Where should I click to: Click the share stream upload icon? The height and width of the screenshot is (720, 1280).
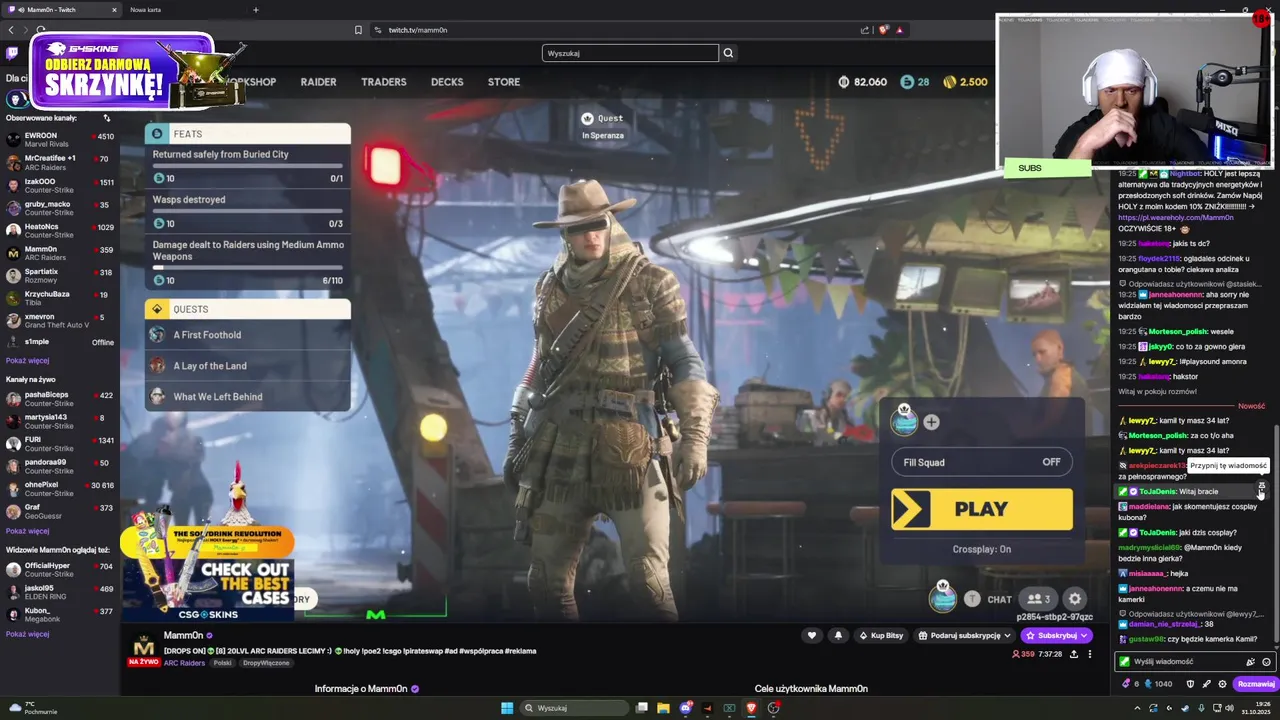1074,654
